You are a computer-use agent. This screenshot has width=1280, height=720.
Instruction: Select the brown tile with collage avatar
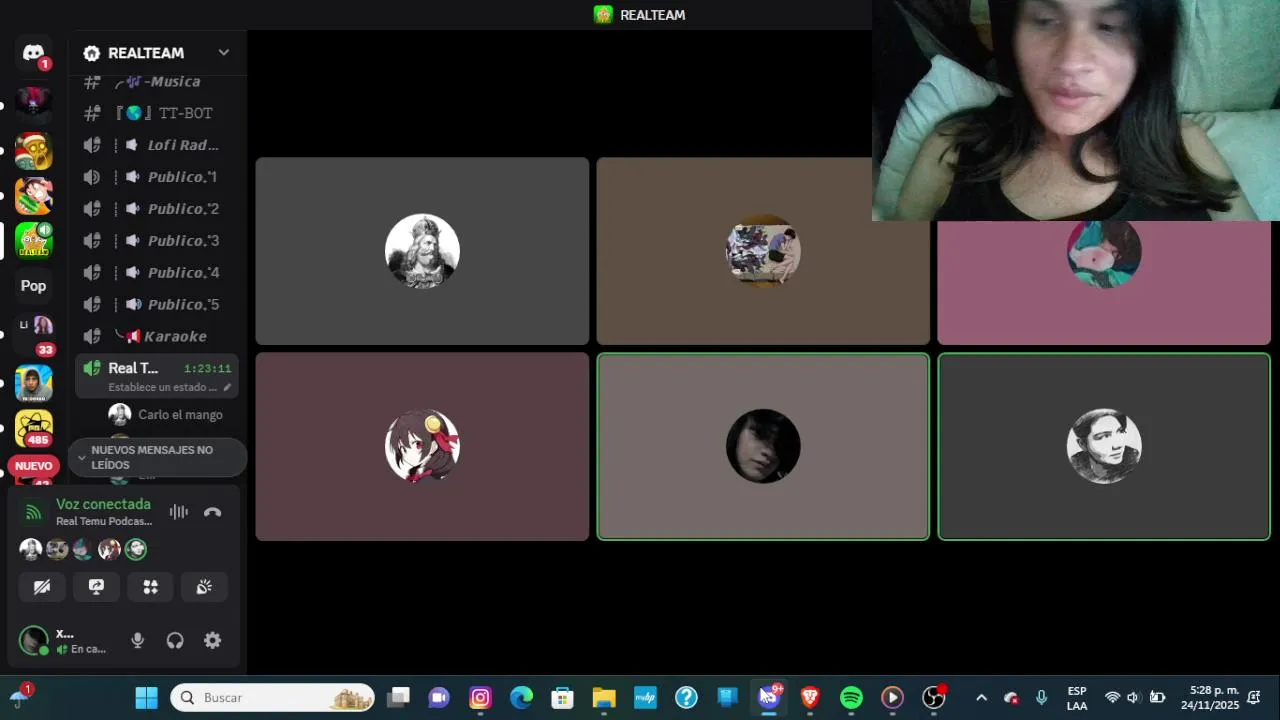763,251
